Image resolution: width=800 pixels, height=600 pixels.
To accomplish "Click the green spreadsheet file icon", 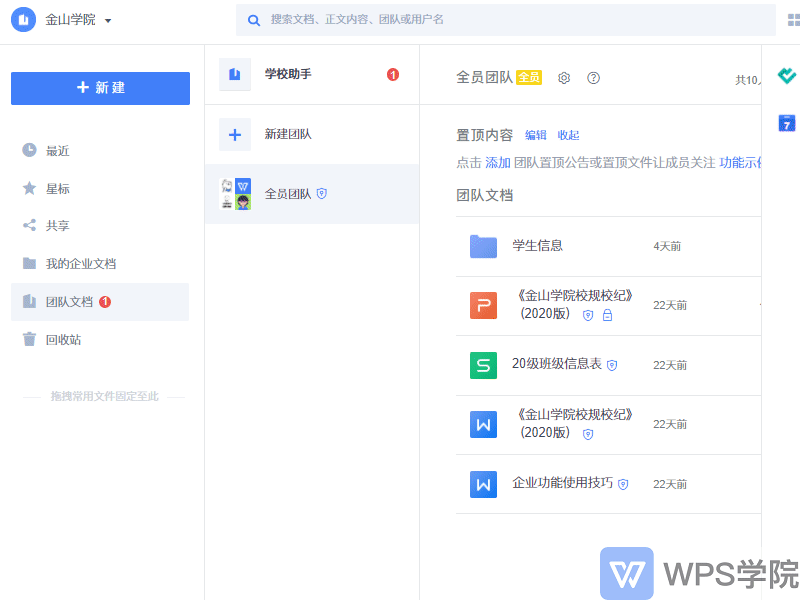I will click(x=483, y=365).
